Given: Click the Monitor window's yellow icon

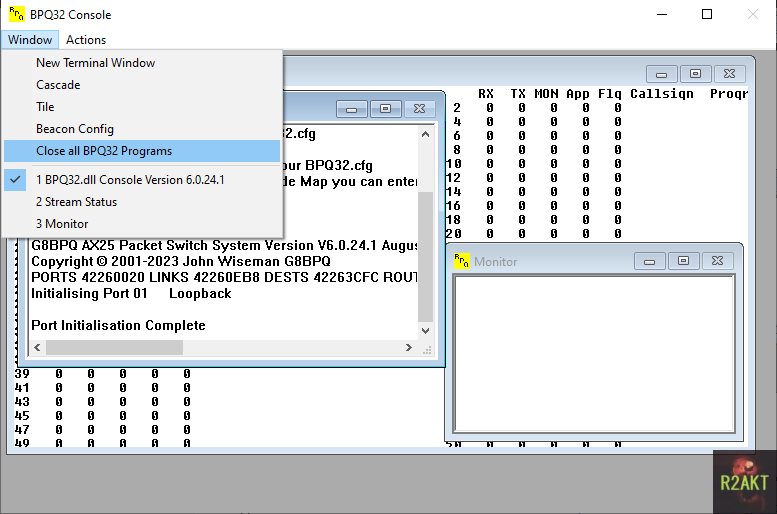Looking at the screenshot, I should [x=461, y=261].
